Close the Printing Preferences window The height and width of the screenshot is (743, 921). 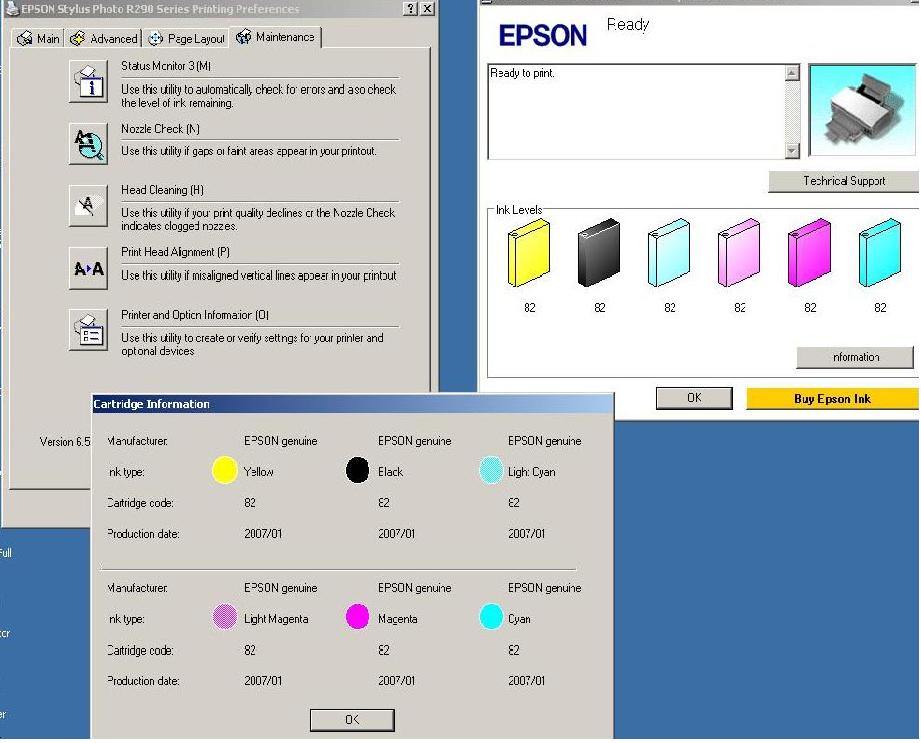coord(428,8)
